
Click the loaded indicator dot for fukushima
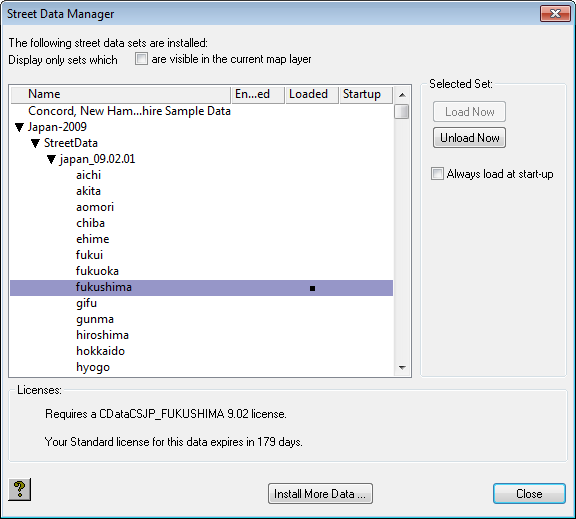(312, 288)
